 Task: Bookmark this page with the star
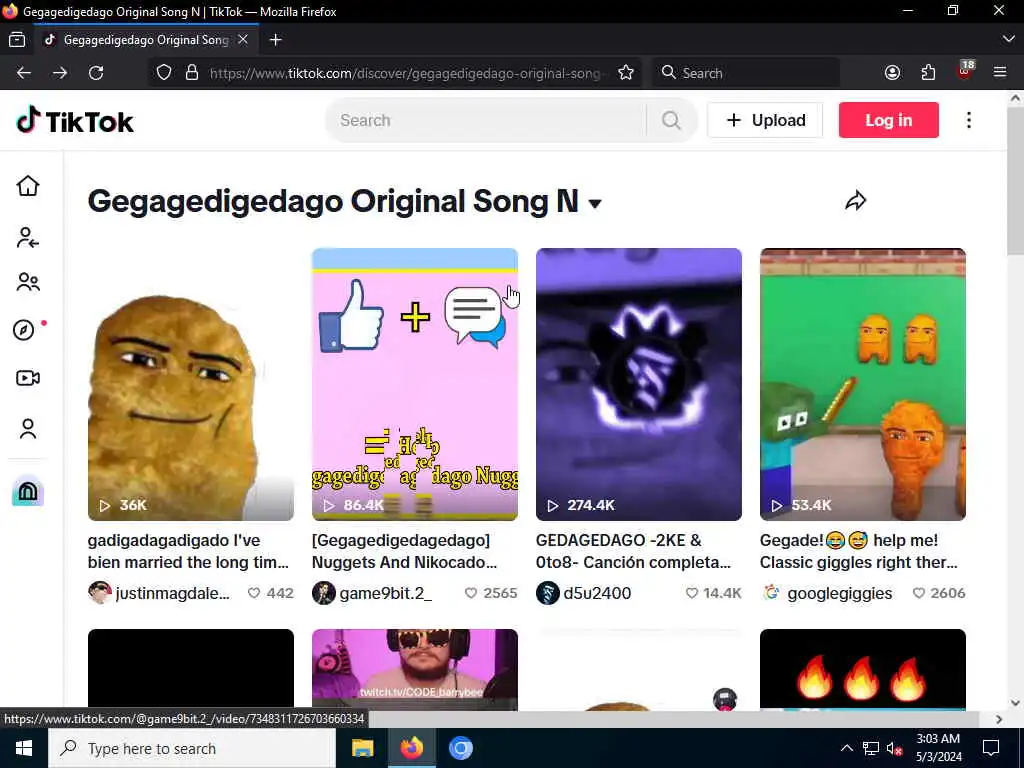[626, 72]
